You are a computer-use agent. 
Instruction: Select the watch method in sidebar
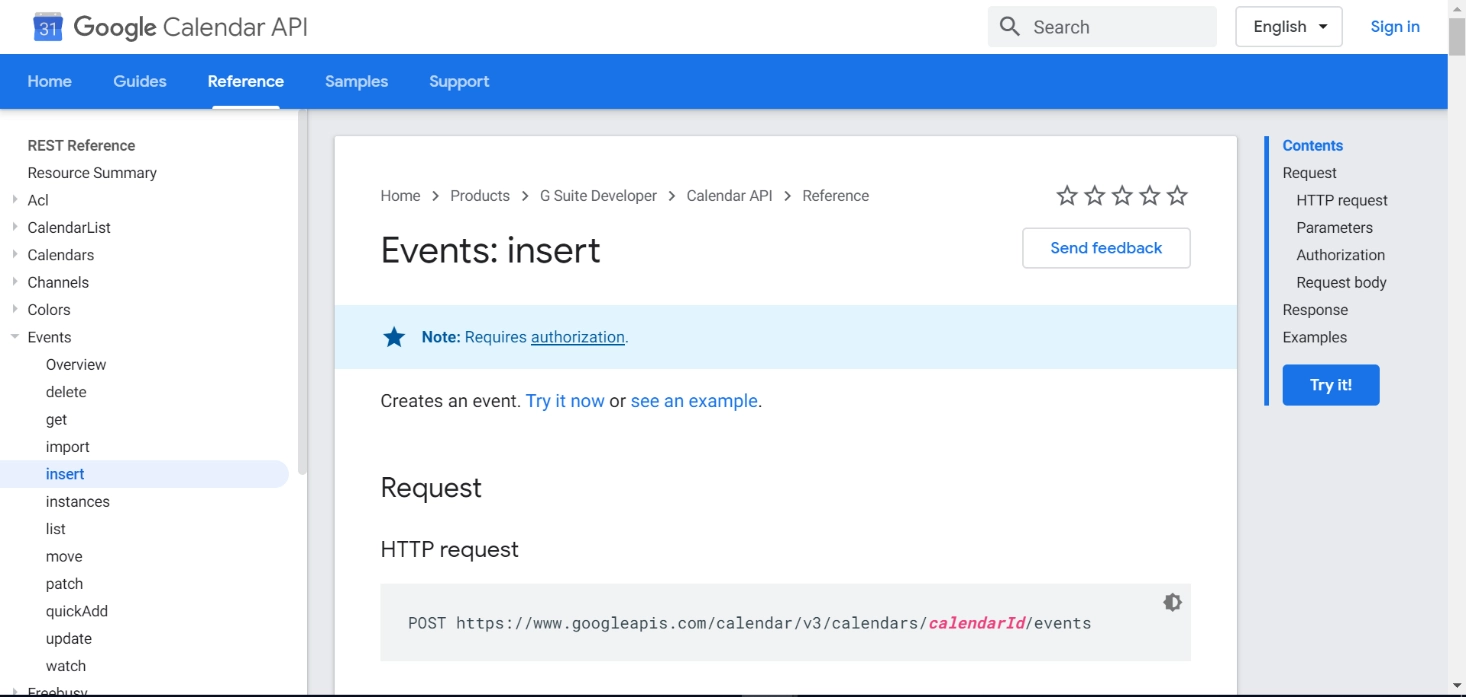click(x=66, y=666)
